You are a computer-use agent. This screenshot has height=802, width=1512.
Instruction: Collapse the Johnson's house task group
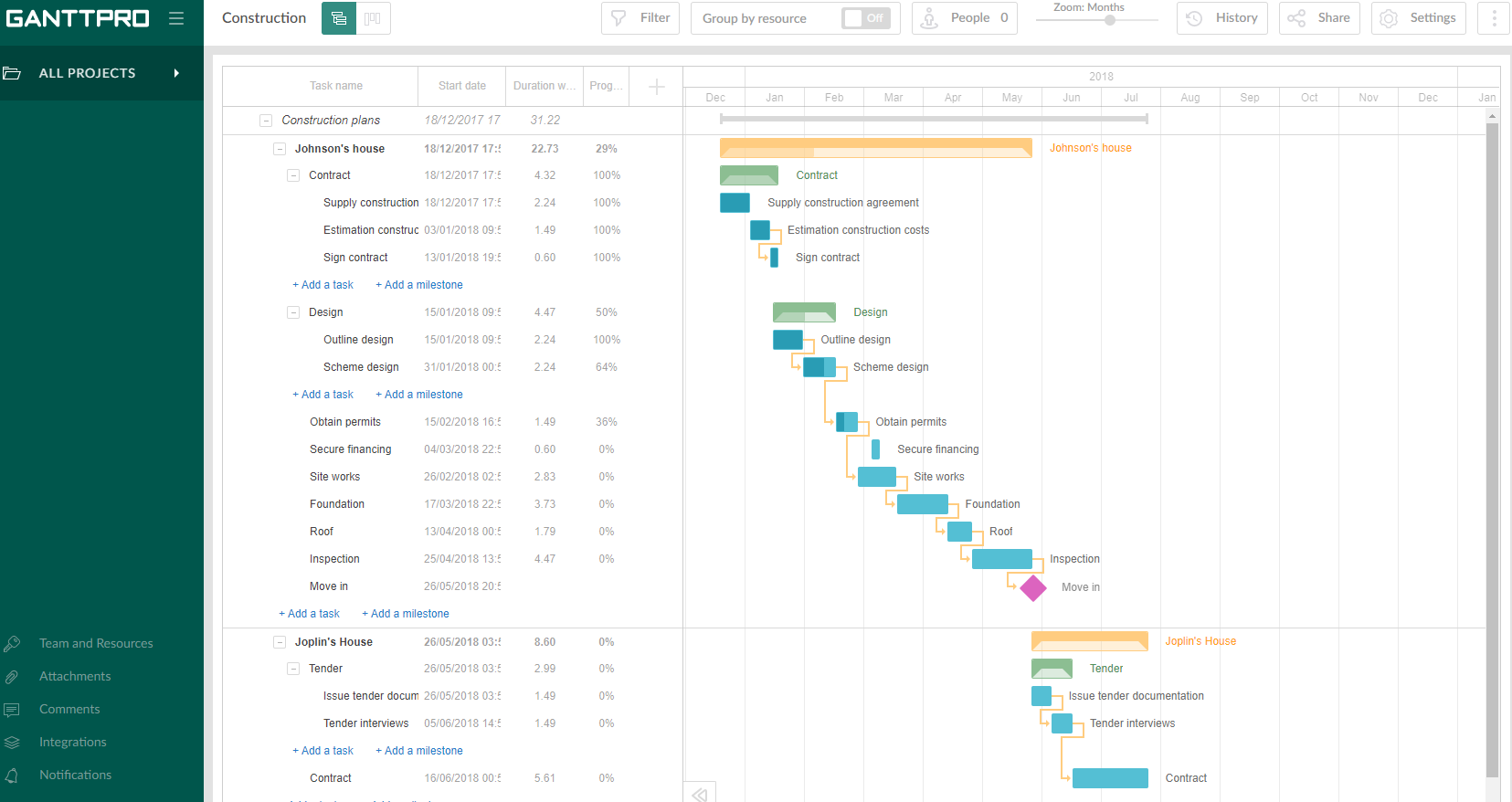[x=280, y=149]
